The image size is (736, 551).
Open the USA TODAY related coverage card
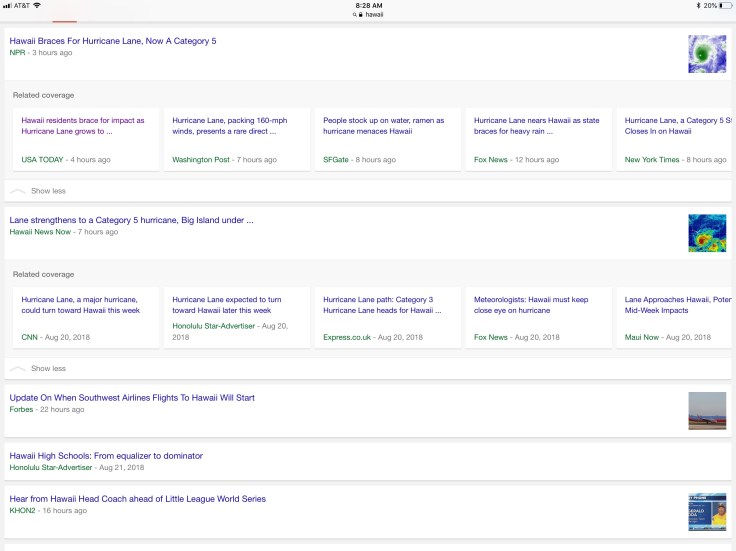pyautogui.click(x=83, y=139)
